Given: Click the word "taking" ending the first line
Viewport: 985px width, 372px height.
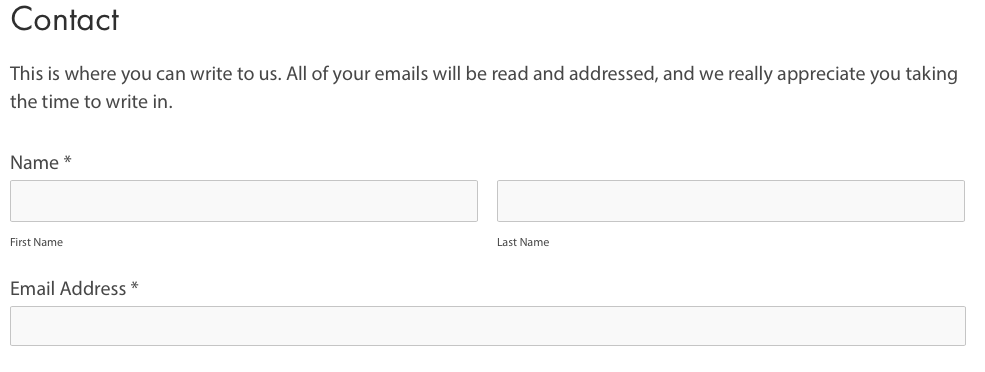Looking at the screenshot, I should [931, 75].
